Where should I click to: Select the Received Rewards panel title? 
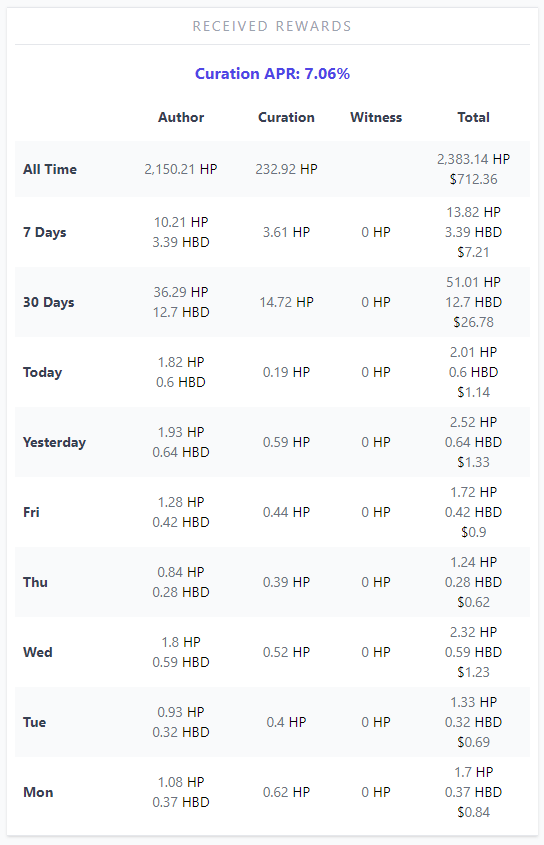tap(272, 26)
